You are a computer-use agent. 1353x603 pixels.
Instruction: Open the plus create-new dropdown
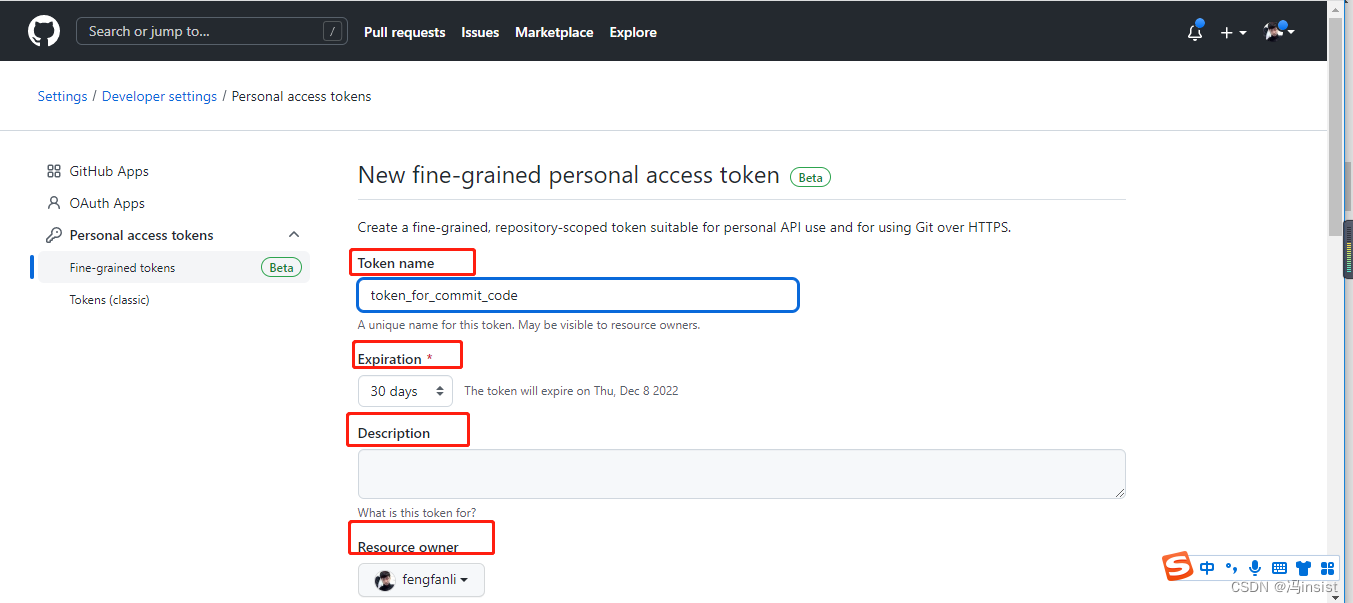coord(1233,32)
